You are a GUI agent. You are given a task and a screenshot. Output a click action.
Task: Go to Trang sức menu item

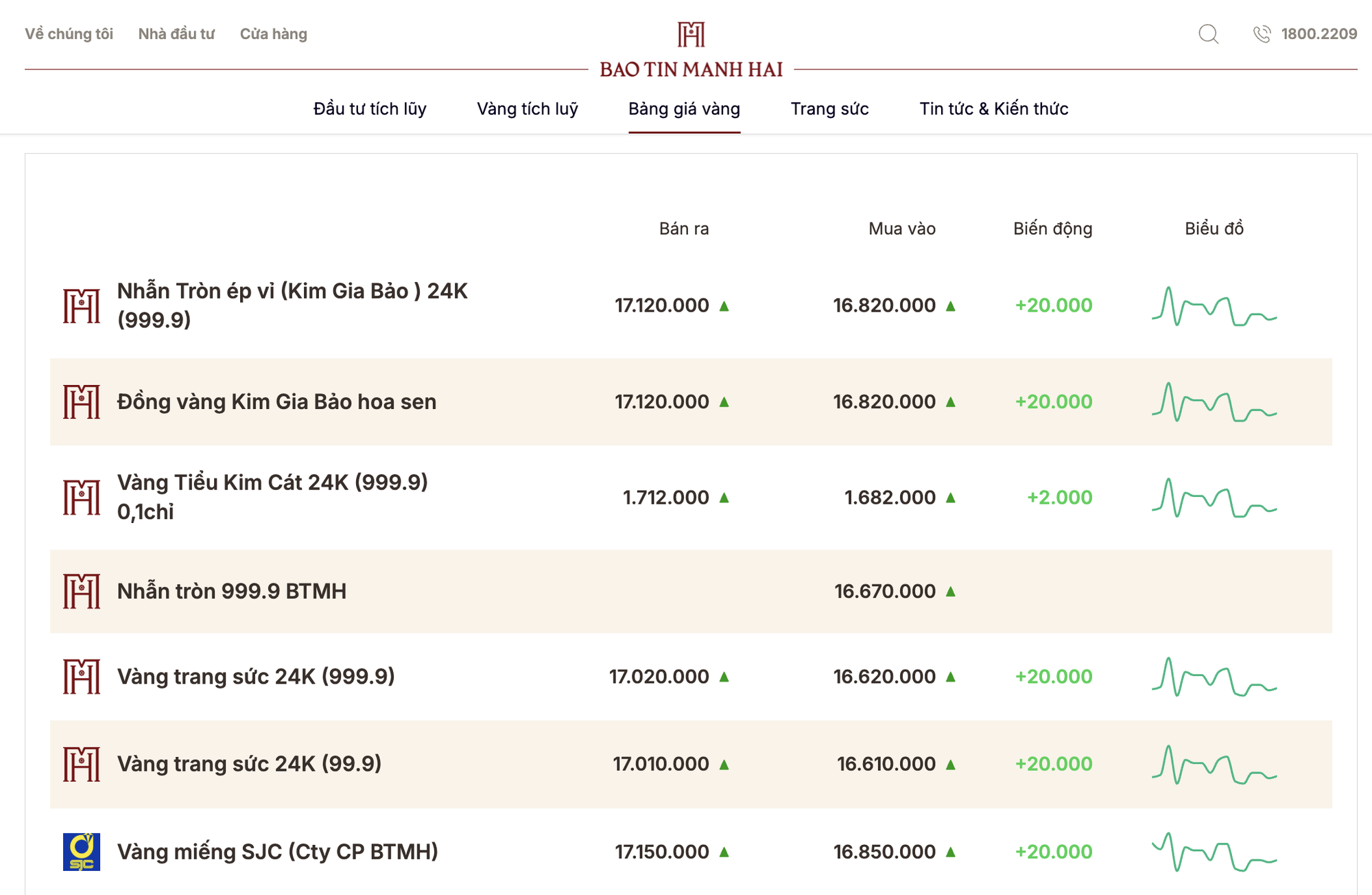click(x=829, y=108)
